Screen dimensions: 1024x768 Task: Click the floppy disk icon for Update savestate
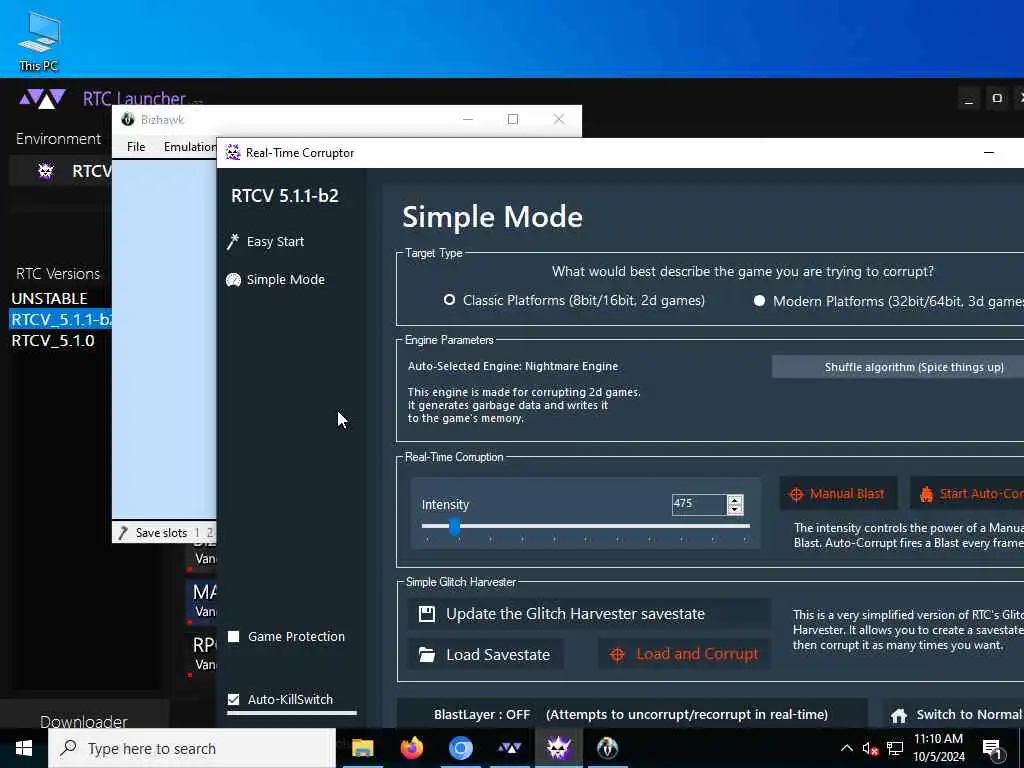coord(426,614)
